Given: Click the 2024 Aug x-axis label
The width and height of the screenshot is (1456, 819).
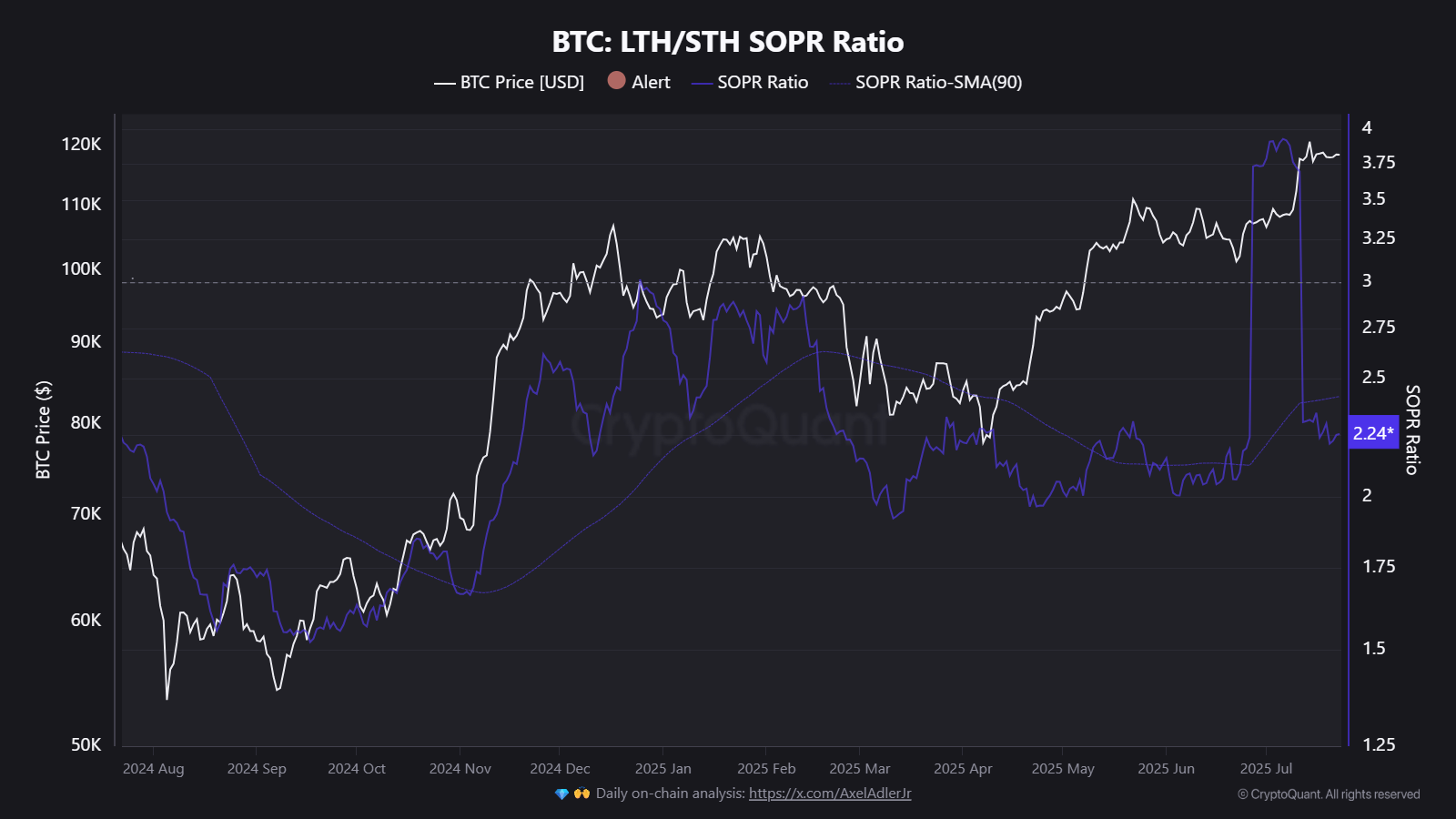Looking at the screenshot, I should coord(153,769).
